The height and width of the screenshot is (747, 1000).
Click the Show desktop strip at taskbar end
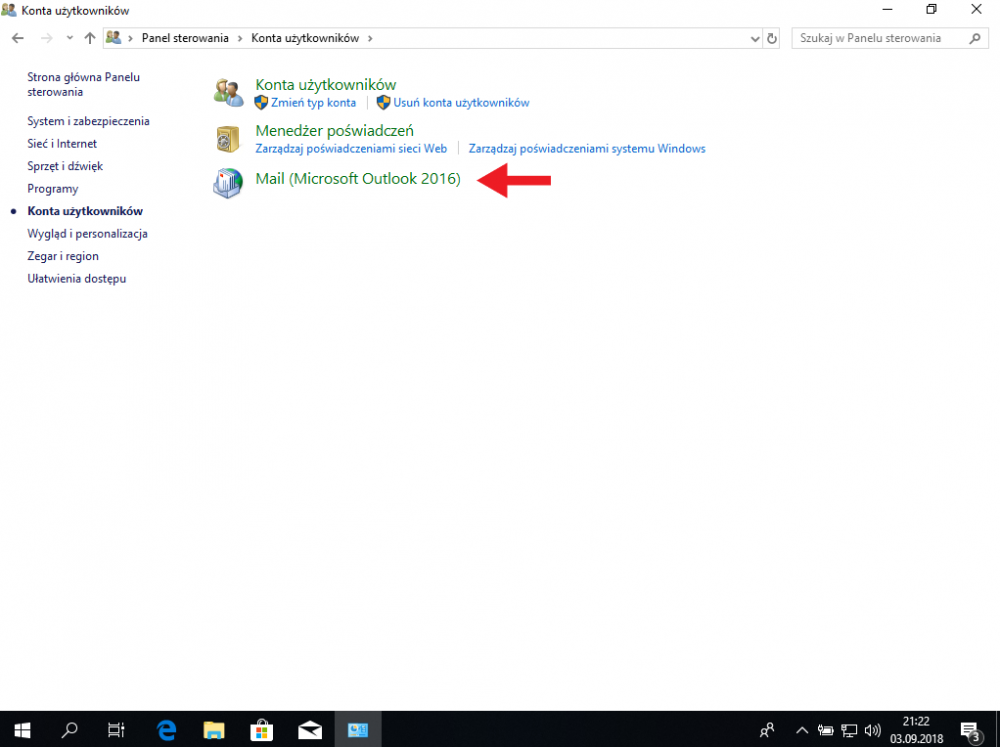coord(997,730)
